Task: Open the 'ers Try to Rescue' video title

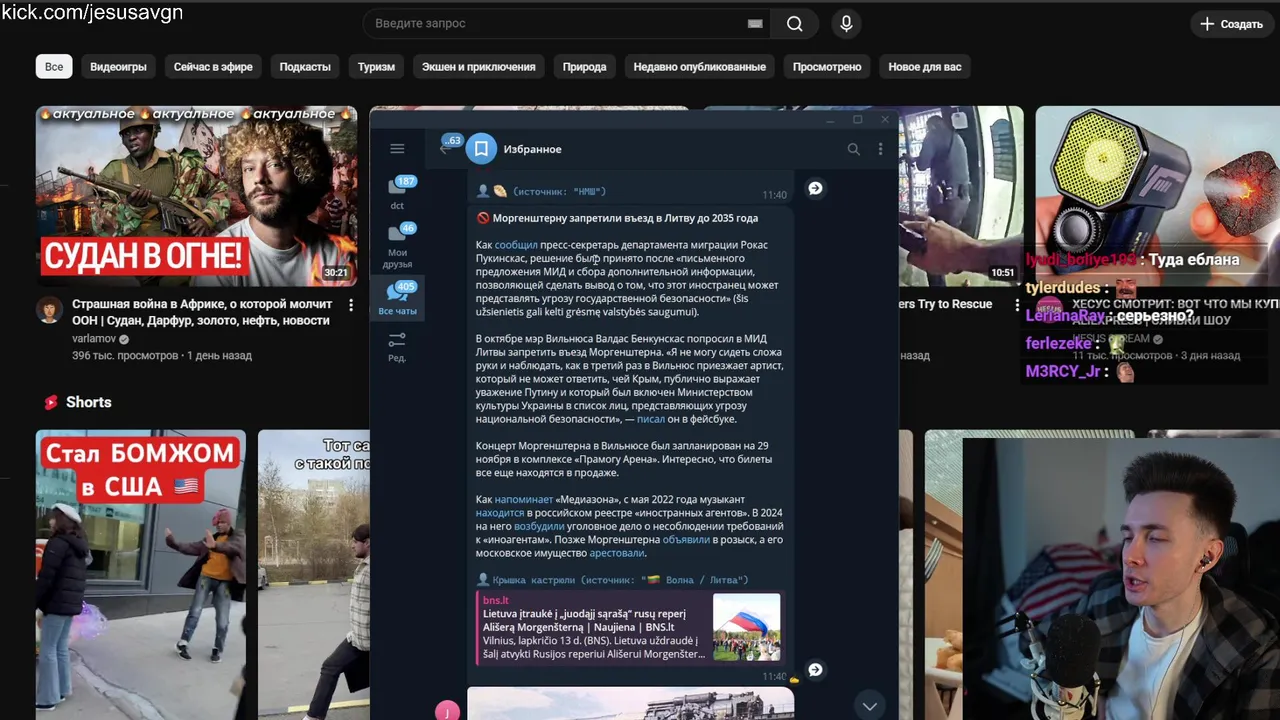Action: [945, 304]
